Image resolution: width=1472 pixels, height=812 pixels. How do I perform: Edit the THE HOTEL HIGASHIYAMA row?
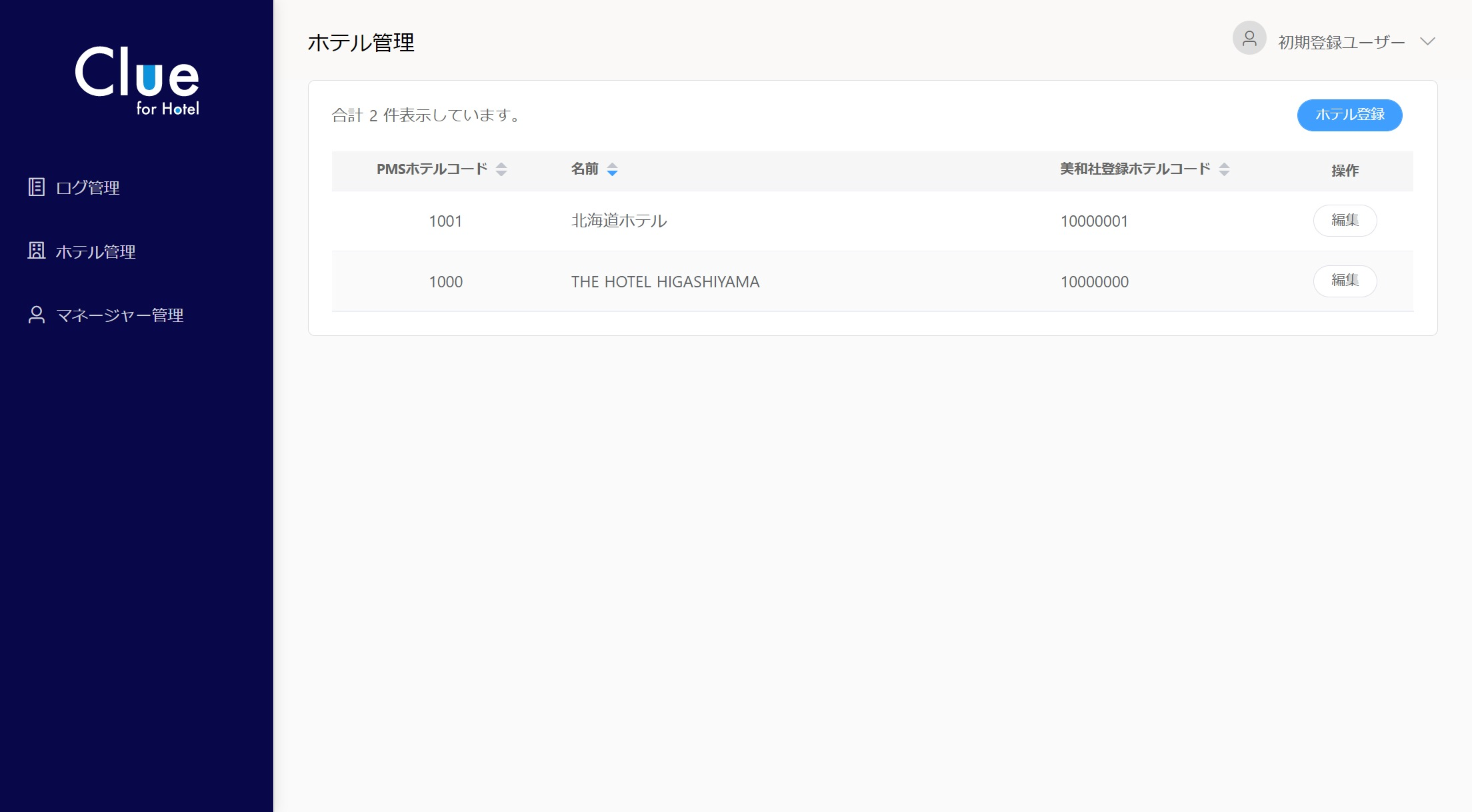1345,281
